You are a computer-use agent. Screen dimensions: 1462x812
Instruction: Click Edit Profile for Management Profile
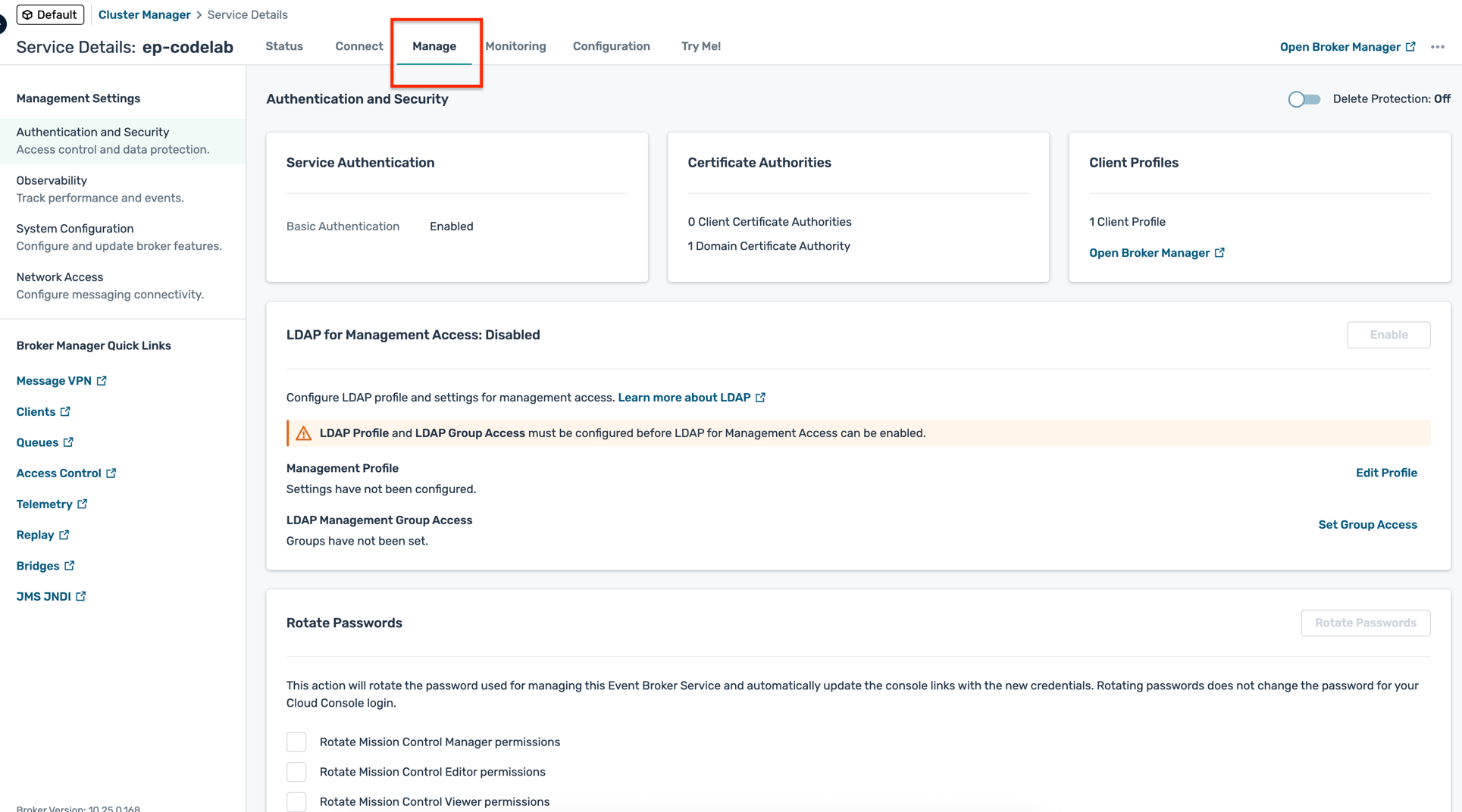1385,473
